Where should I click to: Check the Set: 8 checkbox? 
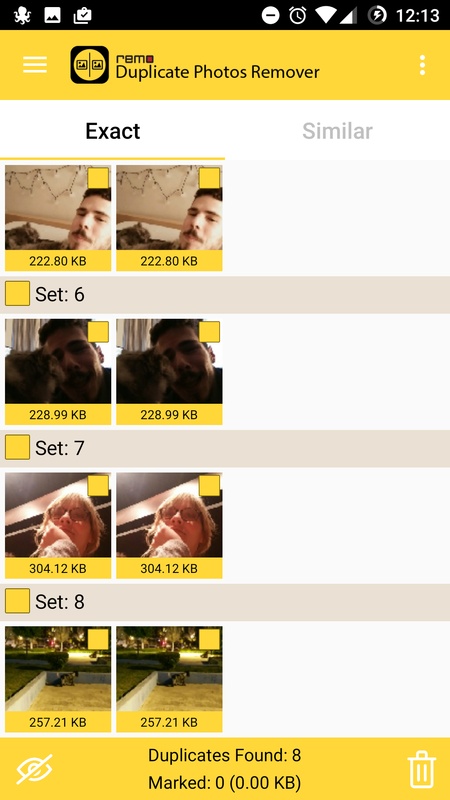point(17,601)
